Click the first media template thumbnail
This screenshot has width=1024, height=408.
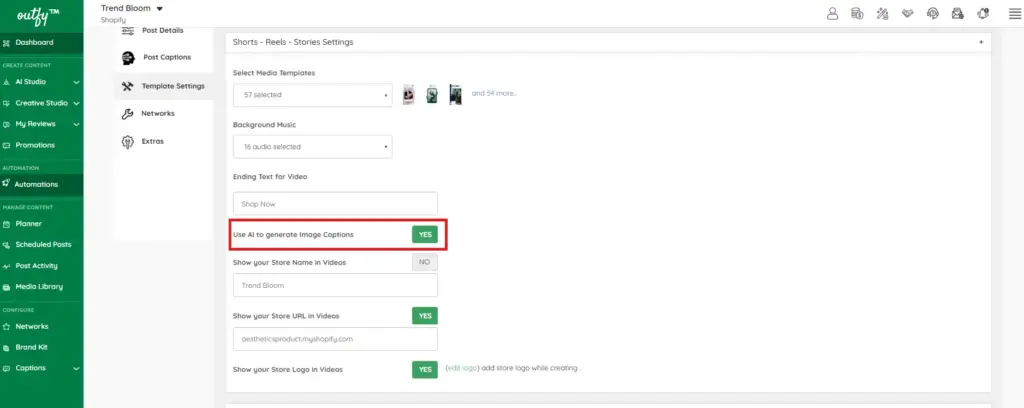[x=408, y=95]
